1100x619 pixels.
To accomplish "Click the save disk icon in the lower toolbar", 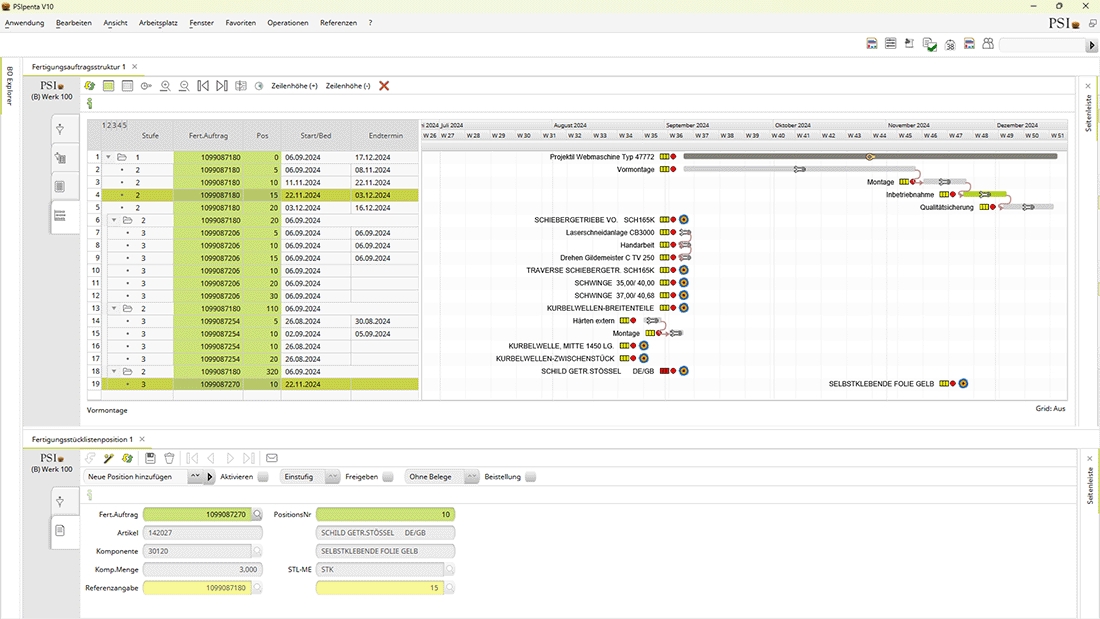I will [x=150, y=458].
